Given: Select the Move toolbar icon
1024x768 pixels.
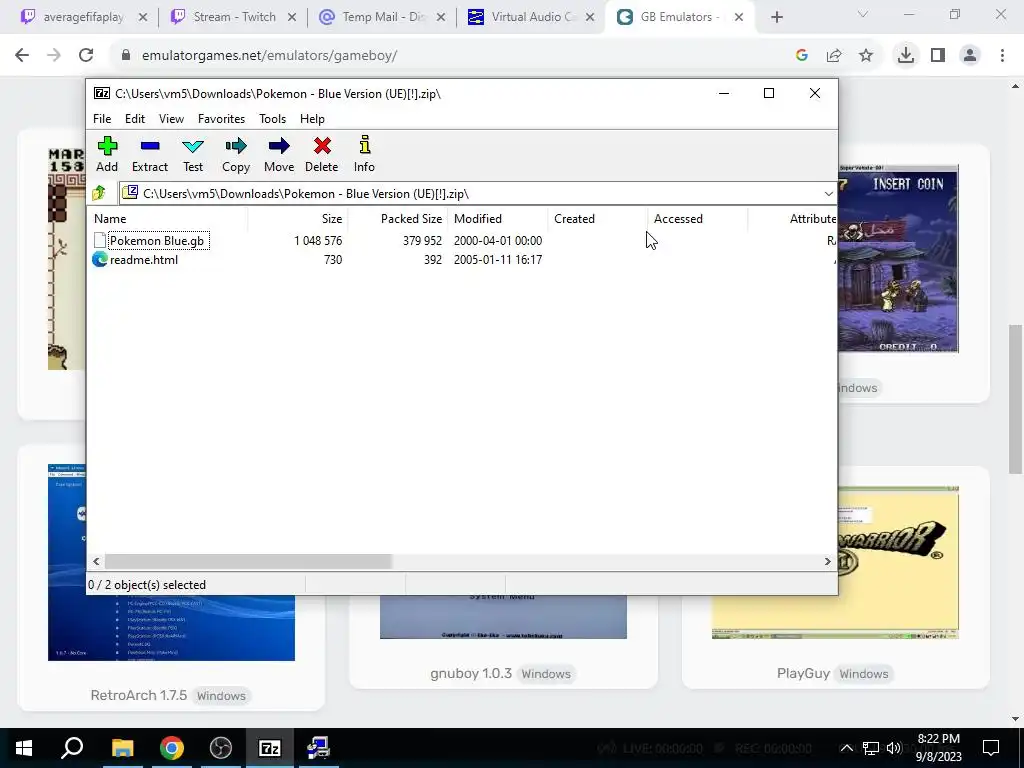Looking at the screenshot, I should click(x=279, y=146).
